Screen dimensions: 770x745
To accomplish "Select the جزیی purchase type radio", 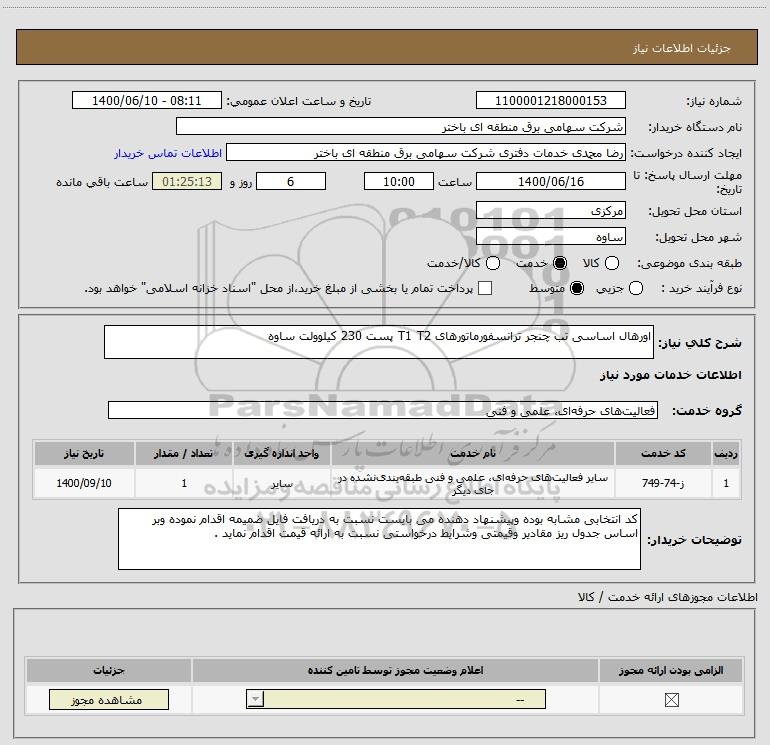I will 635,288.
